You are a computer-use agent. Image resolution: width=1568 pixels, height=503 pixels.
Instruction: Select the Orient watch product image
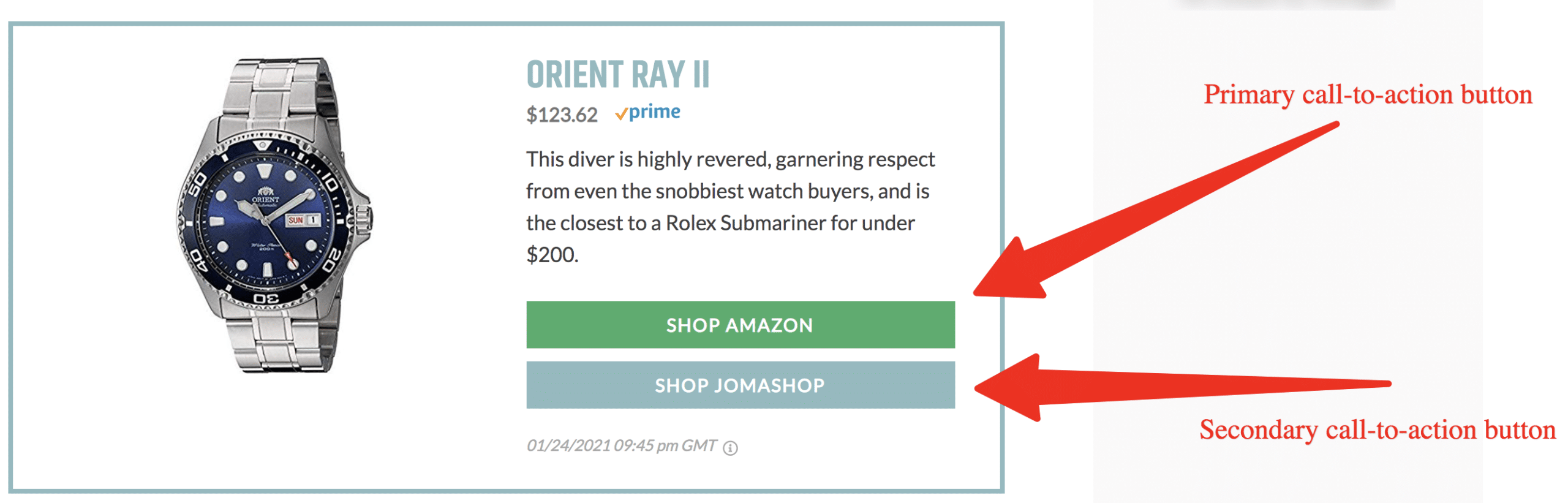click(274, 214)
